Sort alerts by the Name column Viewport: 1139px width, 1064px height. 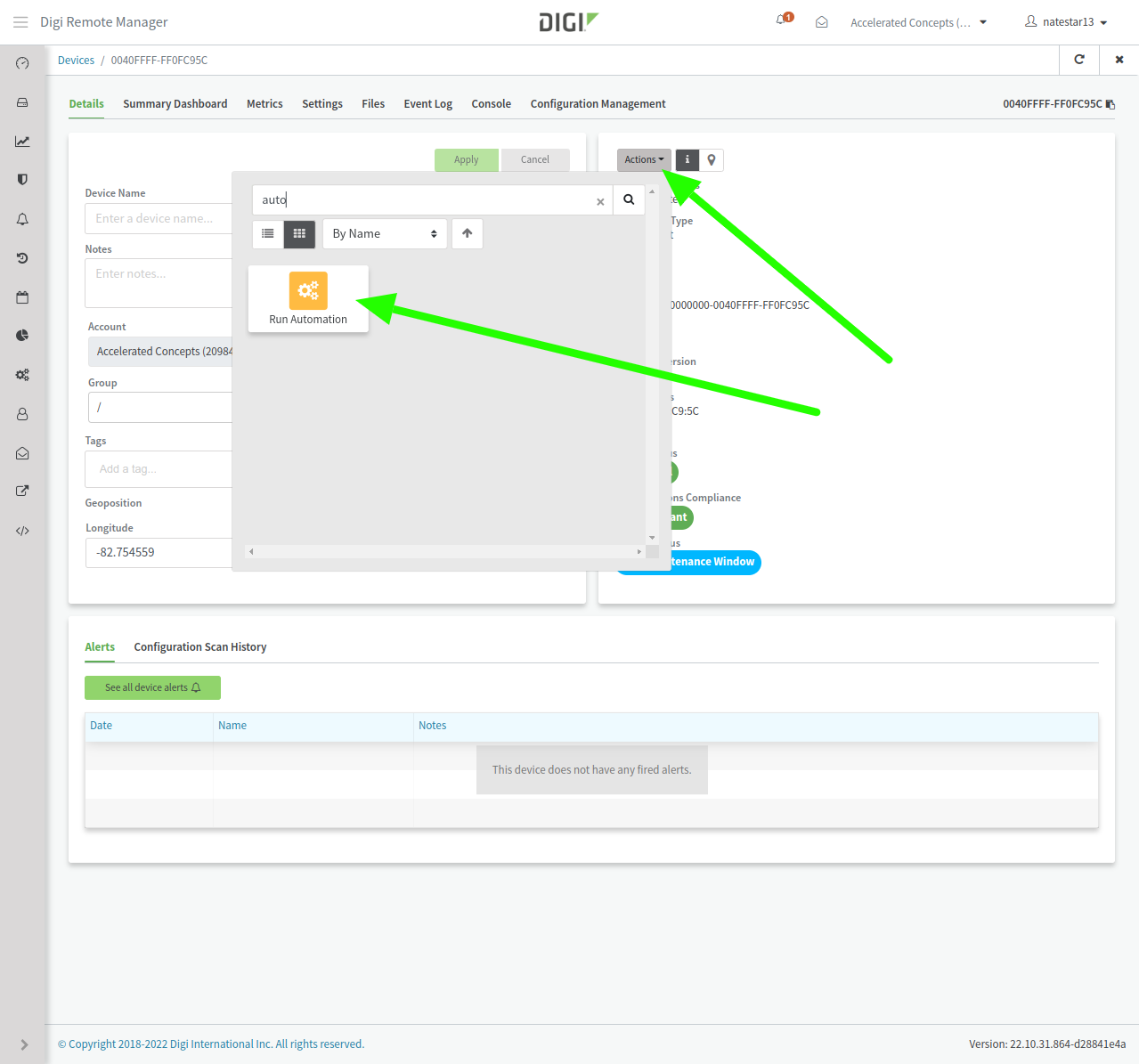pos(313,726)
